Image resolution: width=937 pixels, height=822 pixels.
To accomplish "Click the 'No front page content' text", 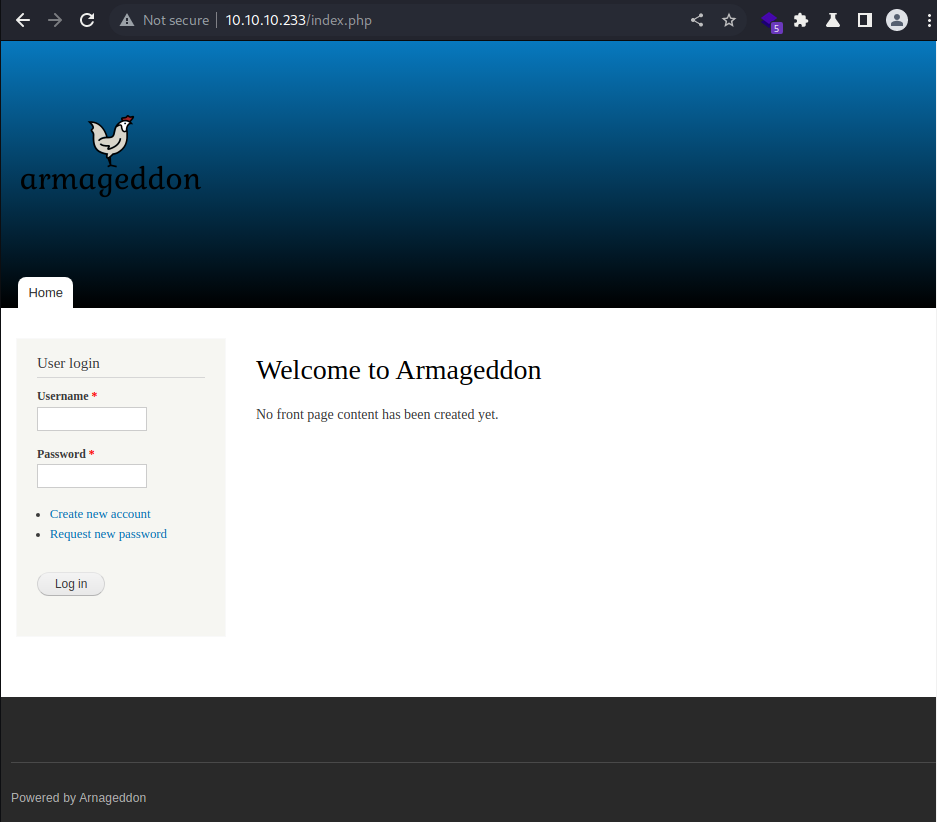I will [377, 415].
